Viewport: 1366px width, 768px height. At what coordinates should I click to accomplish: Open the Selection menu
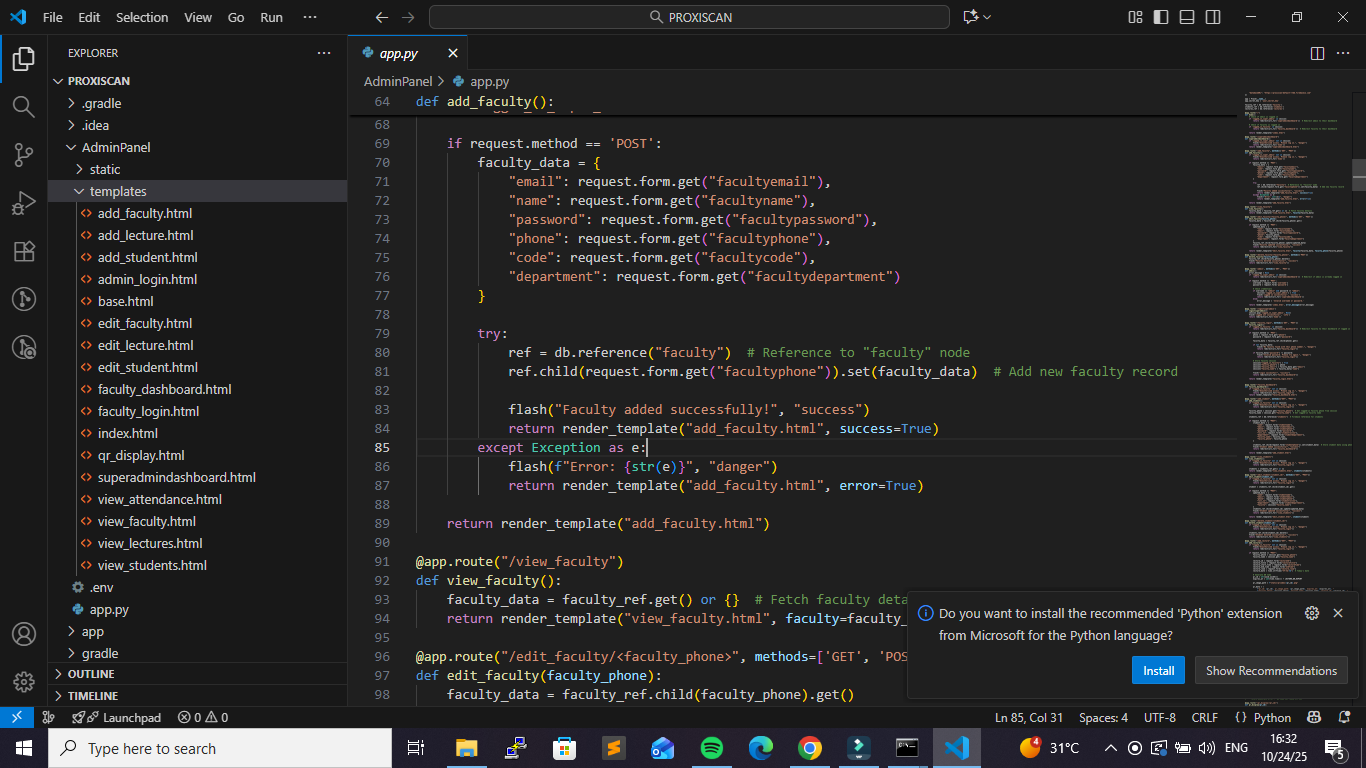pos(142,17)
